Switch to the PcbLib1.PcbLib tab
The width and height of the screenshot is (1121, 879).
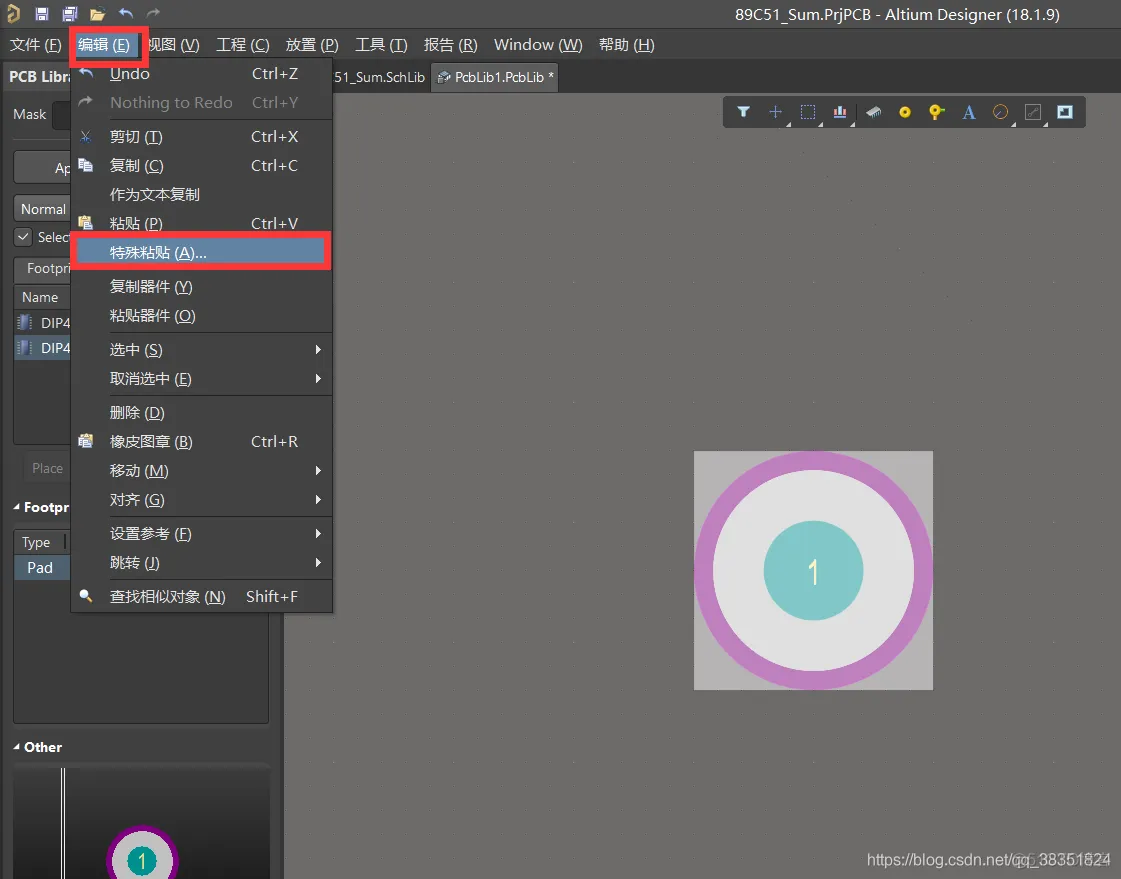pyautogui.click(x=495, y=76)
